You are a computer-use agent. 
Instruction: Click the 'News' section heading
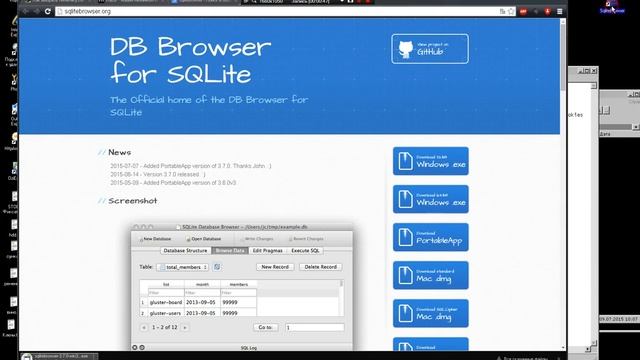(x=120, y=152)
